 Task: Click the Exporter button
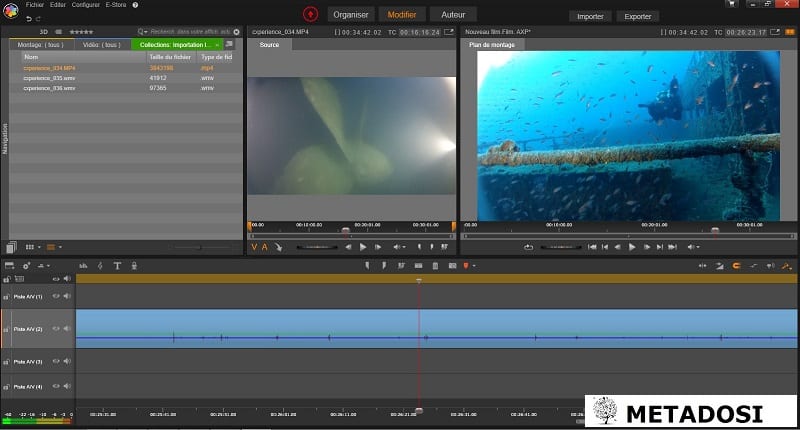pyautogui.click(x=638, y=16)
